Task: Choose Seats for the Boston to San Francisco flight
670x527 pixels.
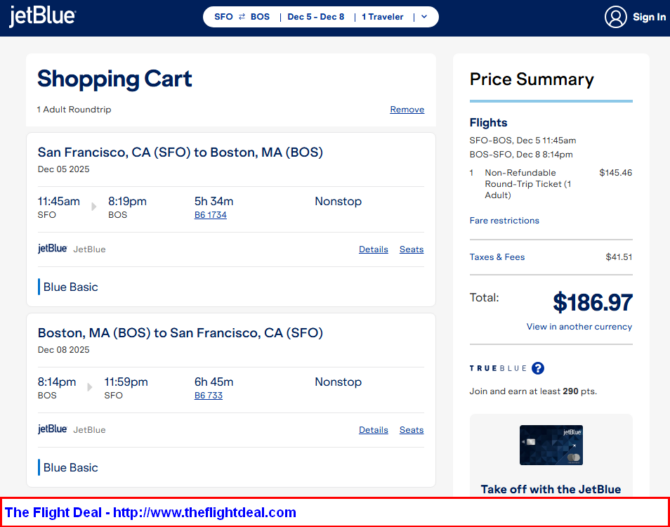Action: tap(411, 430)
